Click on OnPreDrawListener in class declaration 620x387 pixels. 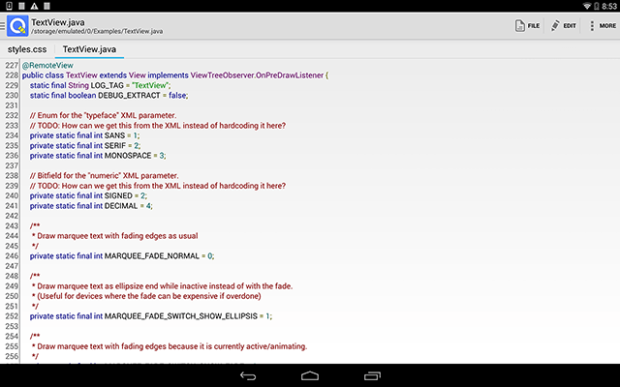pos(289,75)
